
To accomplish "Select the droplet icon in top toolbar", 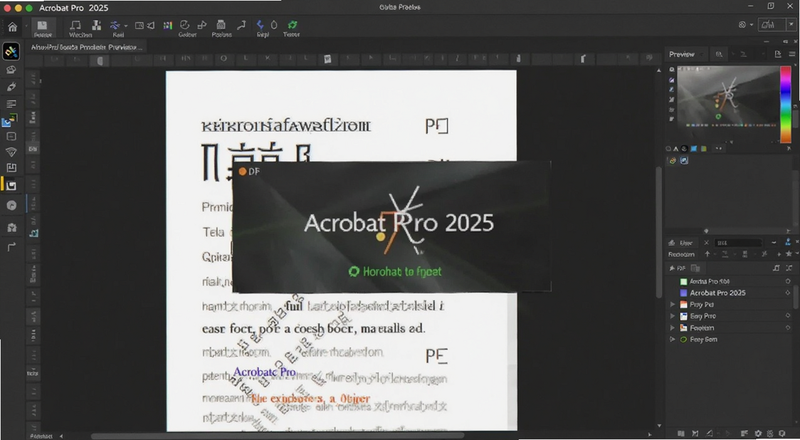I will tap(274, 25).
